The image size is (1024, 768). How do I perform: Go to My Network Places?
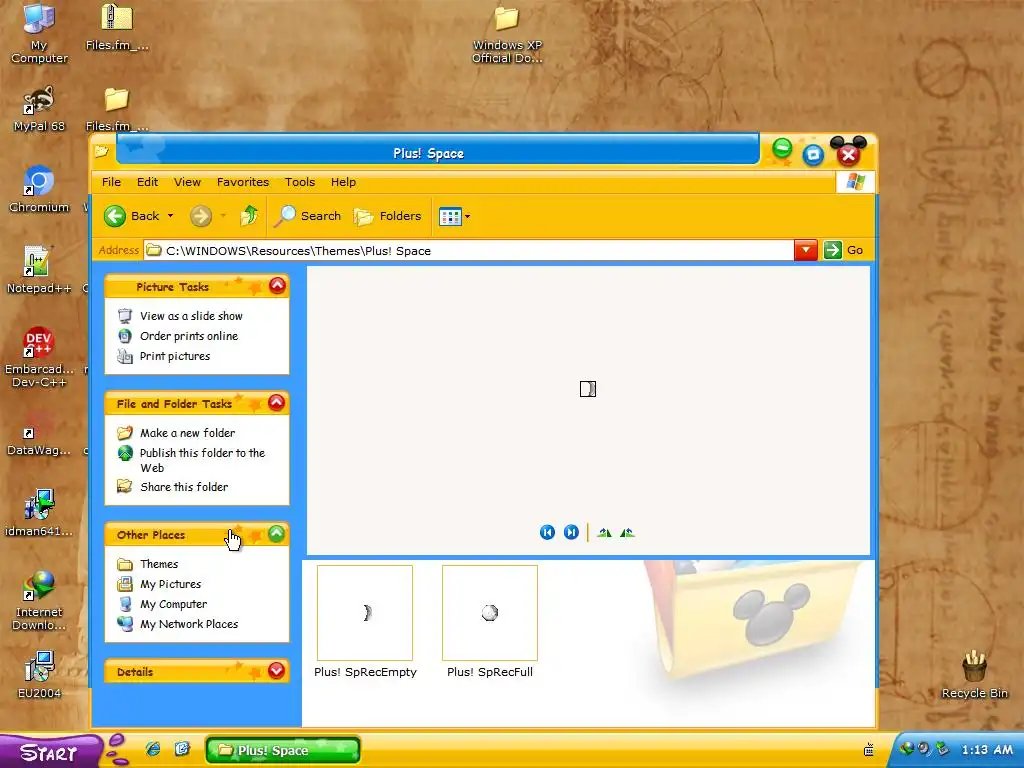177,624
